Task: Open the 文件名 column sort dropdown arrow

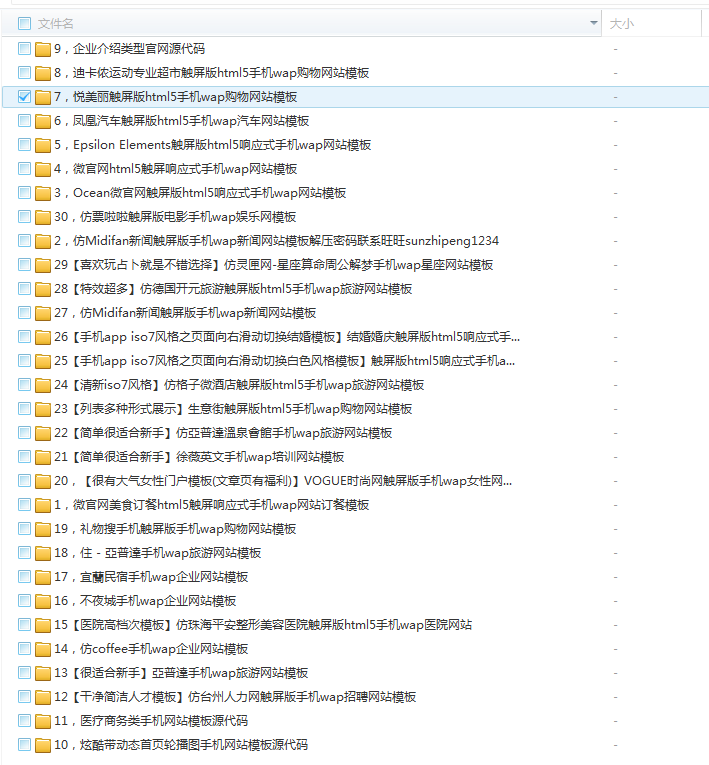Action: [593, 23]
